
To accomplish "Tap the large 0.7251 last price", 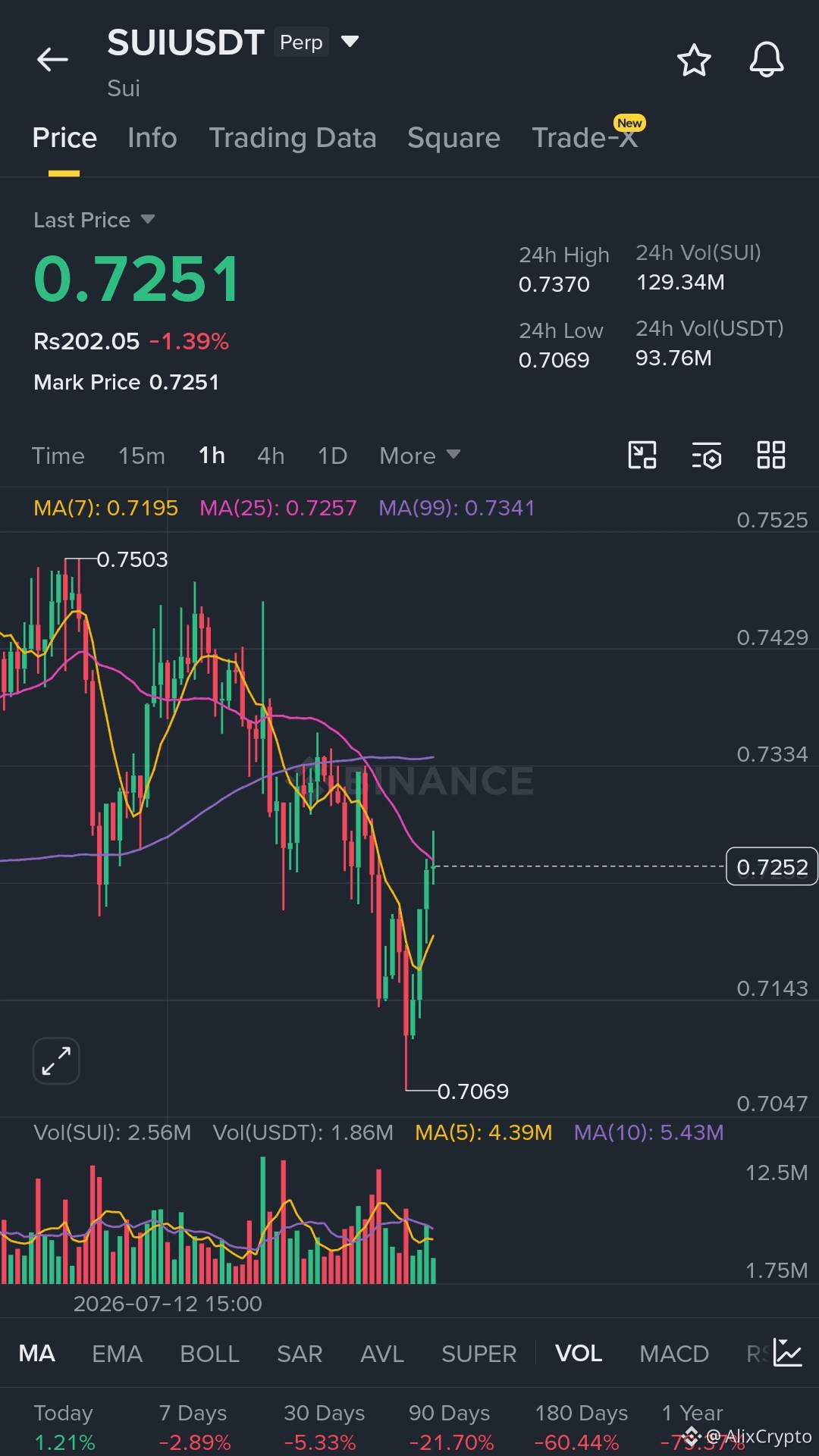I will pos(137,279).
